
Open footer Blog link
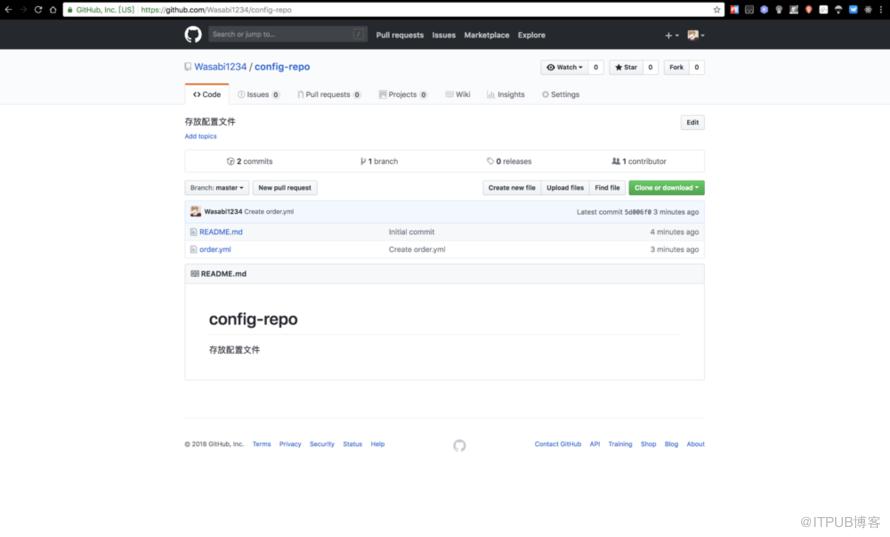[x=671, y=444]
